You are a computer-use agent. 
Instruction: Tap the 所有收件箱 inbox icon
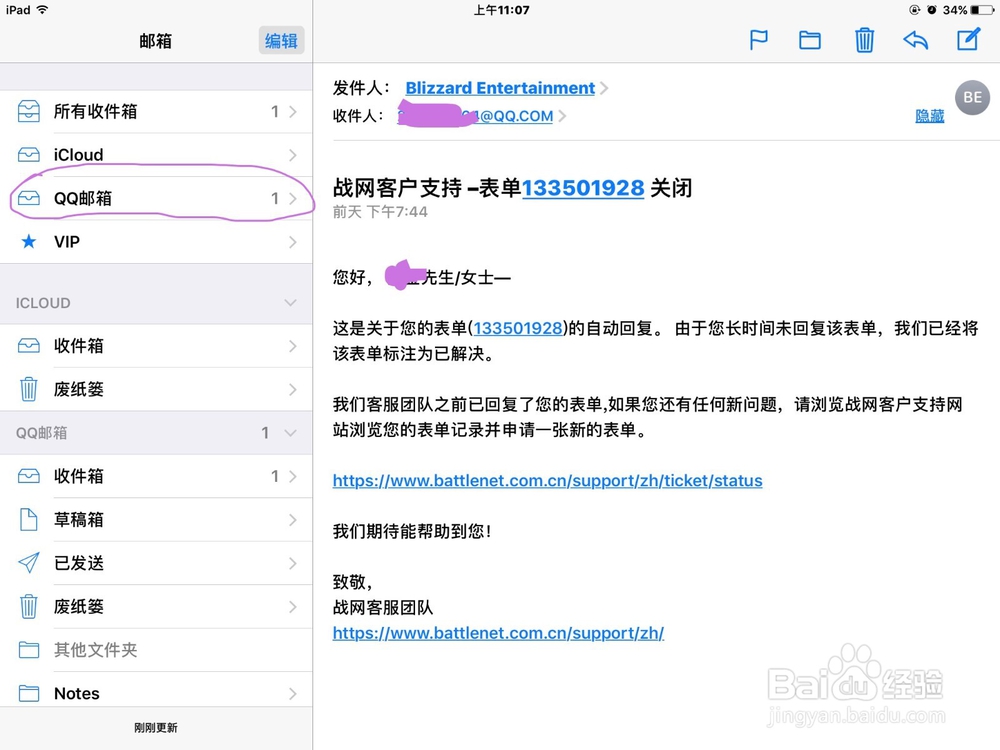(29, 112)
